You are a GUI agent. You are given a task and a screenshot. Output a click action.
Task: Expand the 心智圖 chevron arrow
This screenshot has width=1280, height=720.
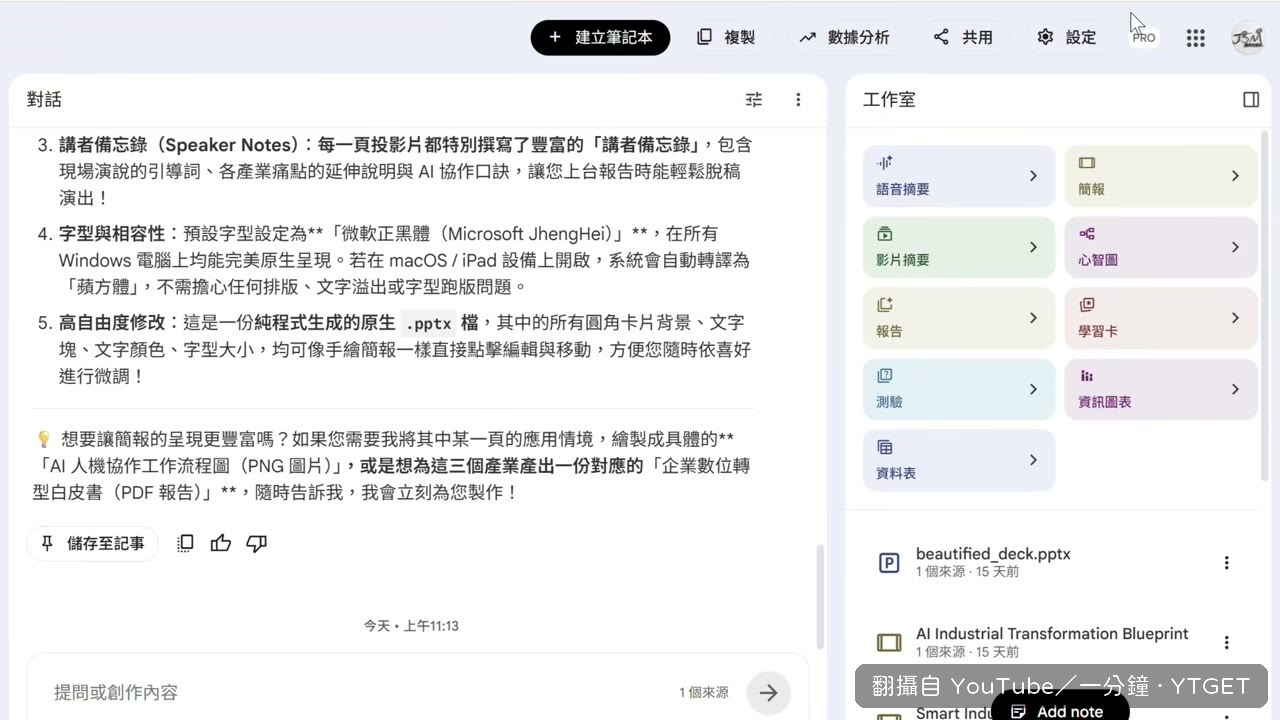[x=1235, y=247]
